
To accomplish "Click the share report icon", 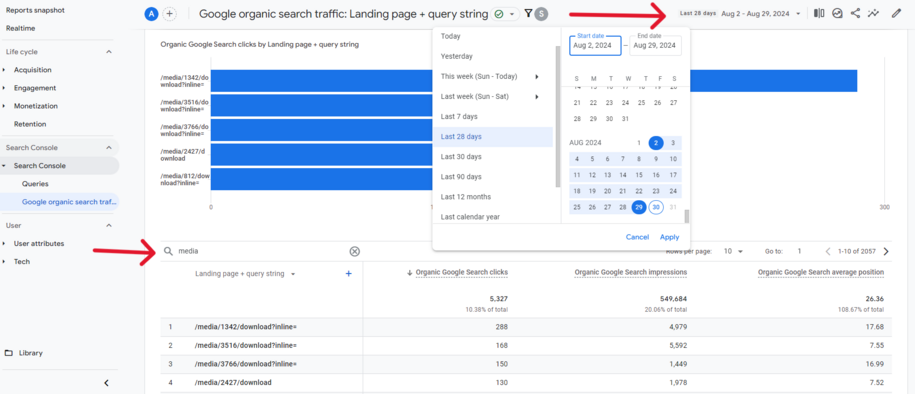I will 855,13.
